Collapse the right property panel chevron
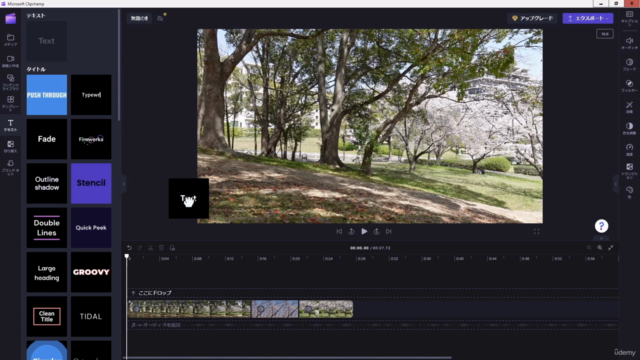This screenshot has height=360, width=640. coord(616,184)
